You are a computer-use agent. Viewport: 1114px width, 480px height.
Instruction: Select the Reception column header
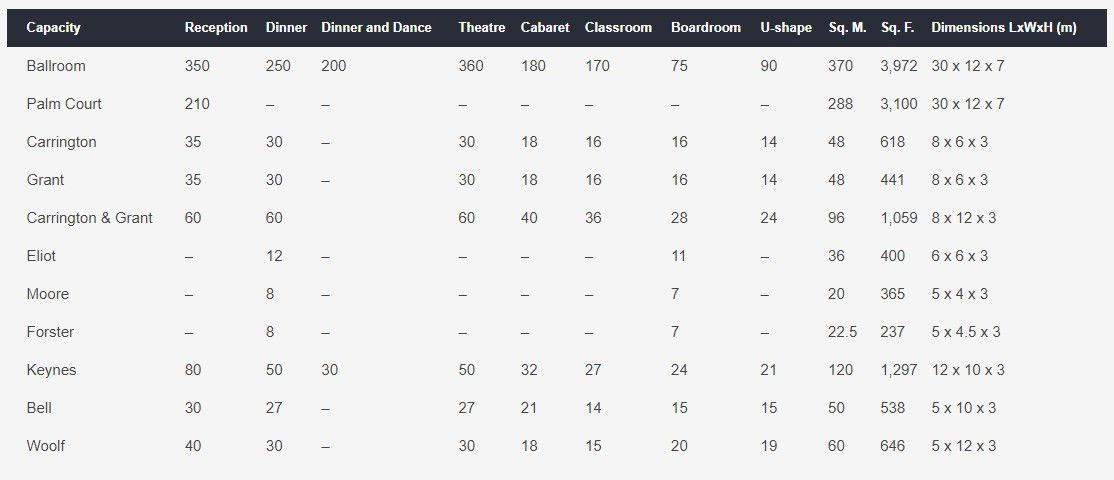[216, 28]
